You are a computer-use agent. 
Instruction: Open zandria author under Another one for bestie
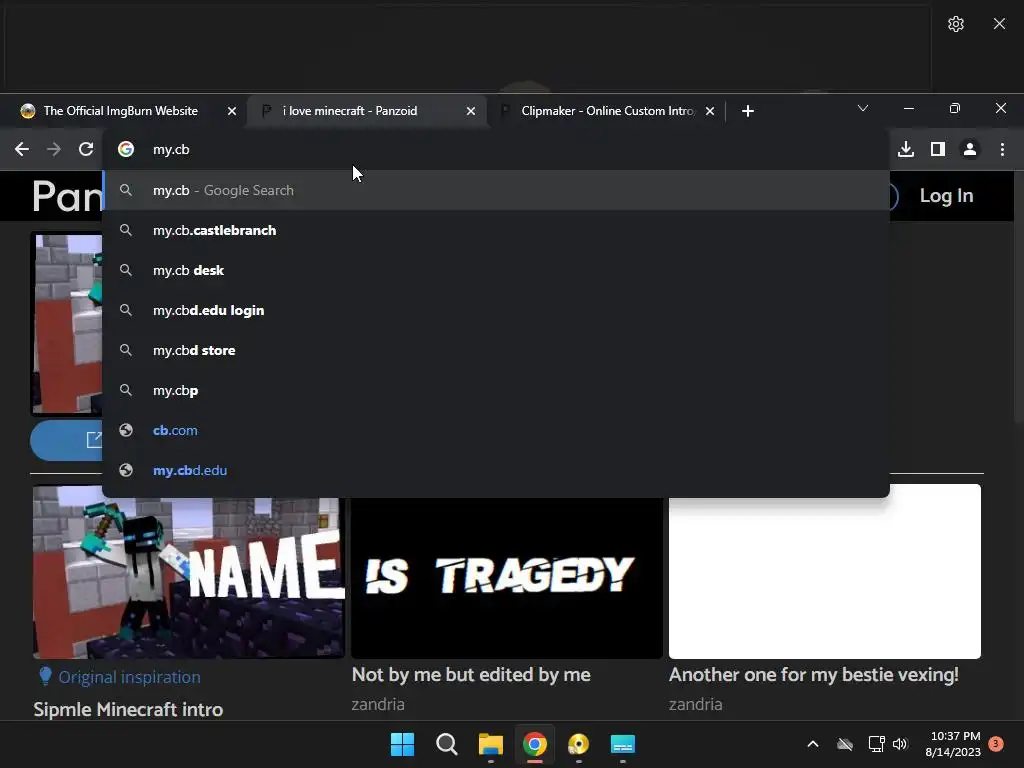pos(696,704)
